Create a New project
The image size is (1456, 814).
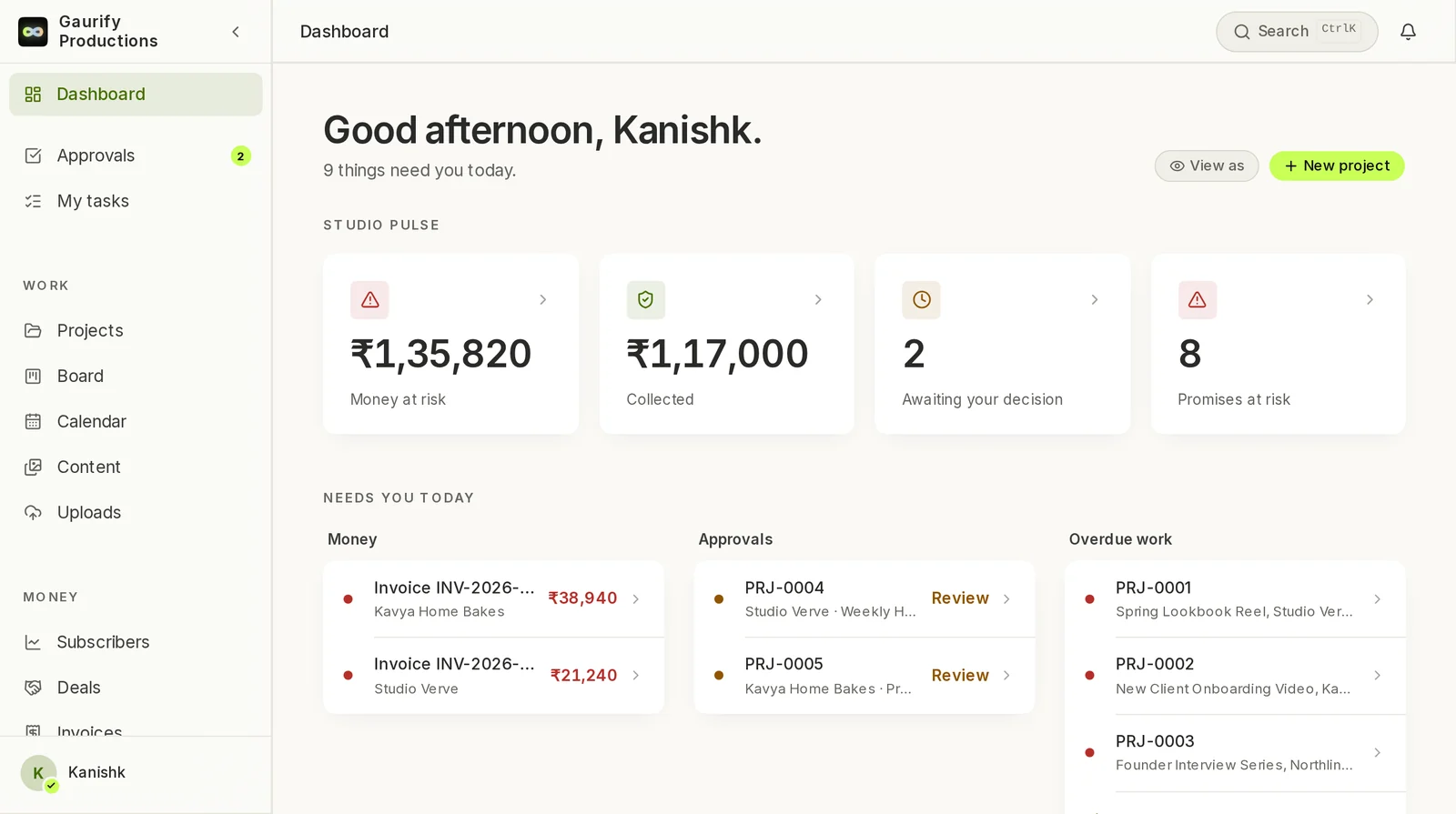pyautogui.click(x=1337, y=166)
